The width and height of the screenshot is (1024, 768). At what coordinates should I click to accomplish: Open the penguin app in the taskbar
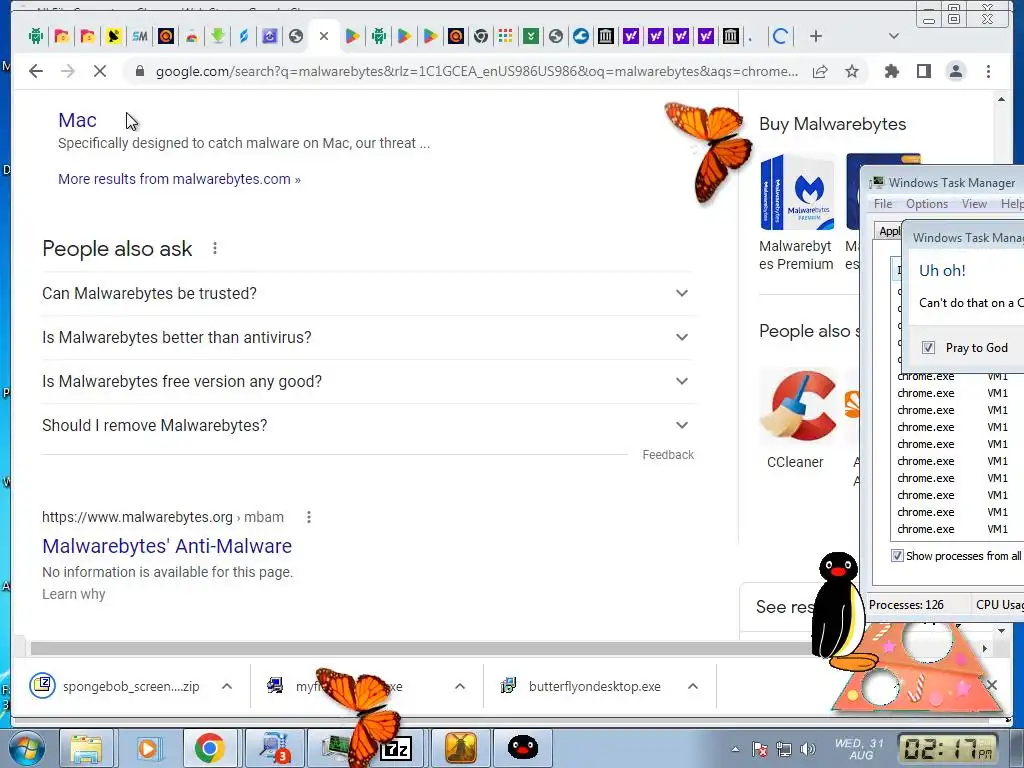click(522, 748)
